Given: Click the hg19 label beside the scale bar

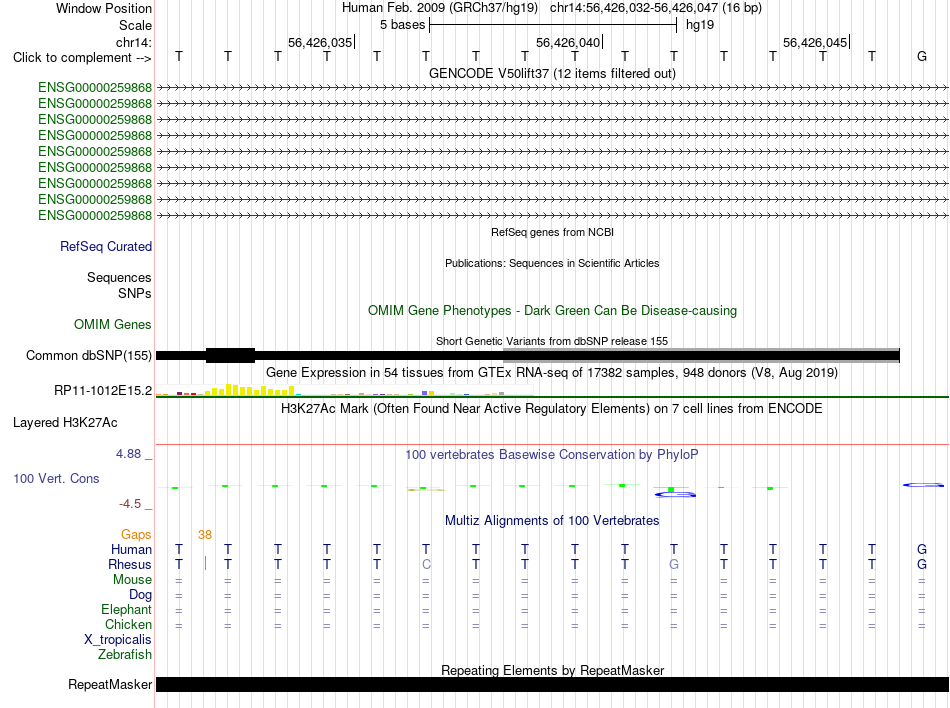Looking at the screenshot, I should 700,25.
